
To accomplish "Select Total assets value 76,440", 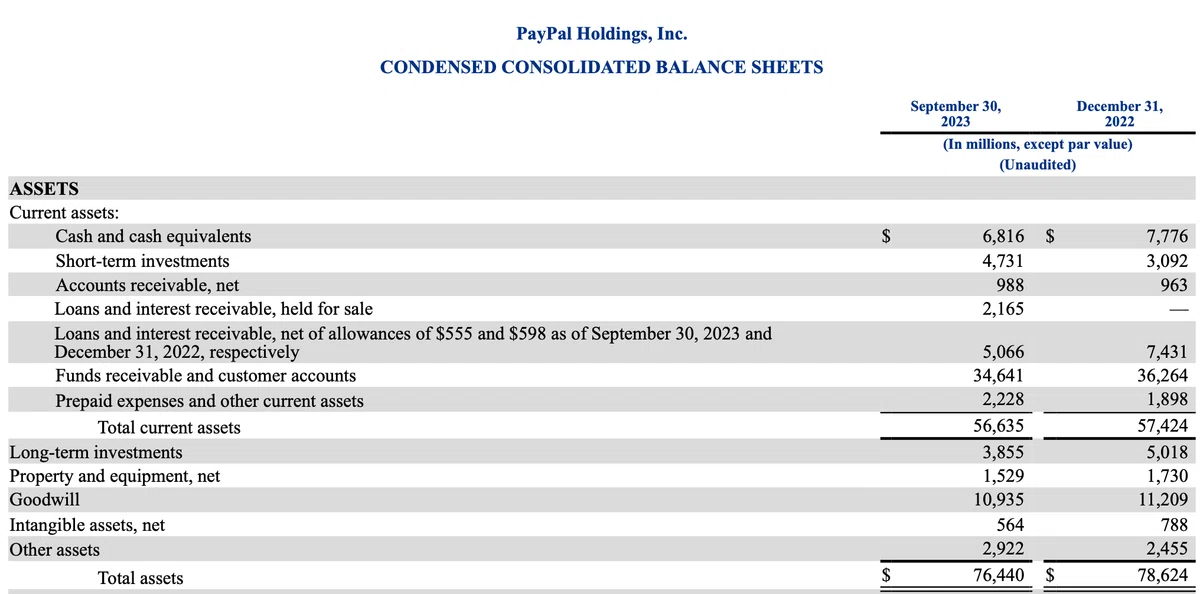I will (999, 577).
